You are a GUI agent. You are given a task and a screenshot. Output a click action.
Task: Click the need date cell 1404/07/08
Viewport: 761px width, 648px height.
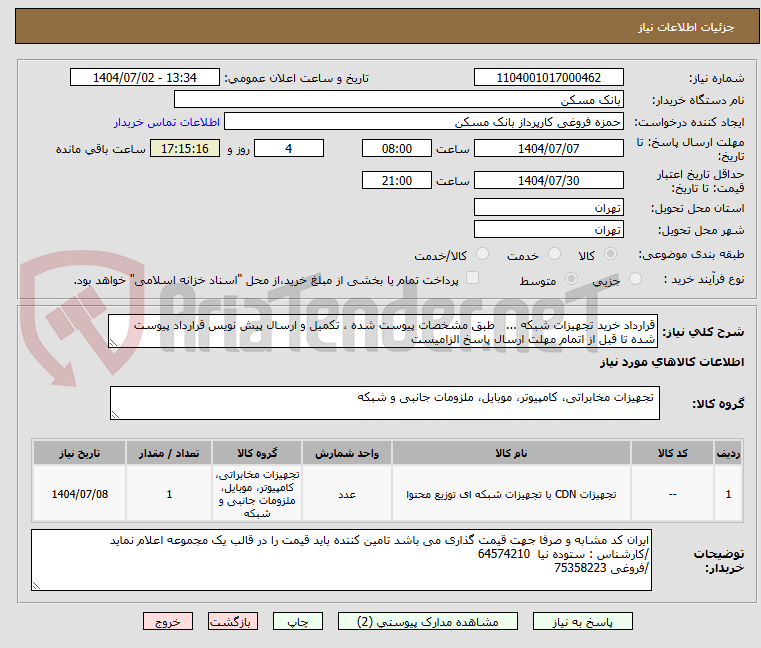80,494
